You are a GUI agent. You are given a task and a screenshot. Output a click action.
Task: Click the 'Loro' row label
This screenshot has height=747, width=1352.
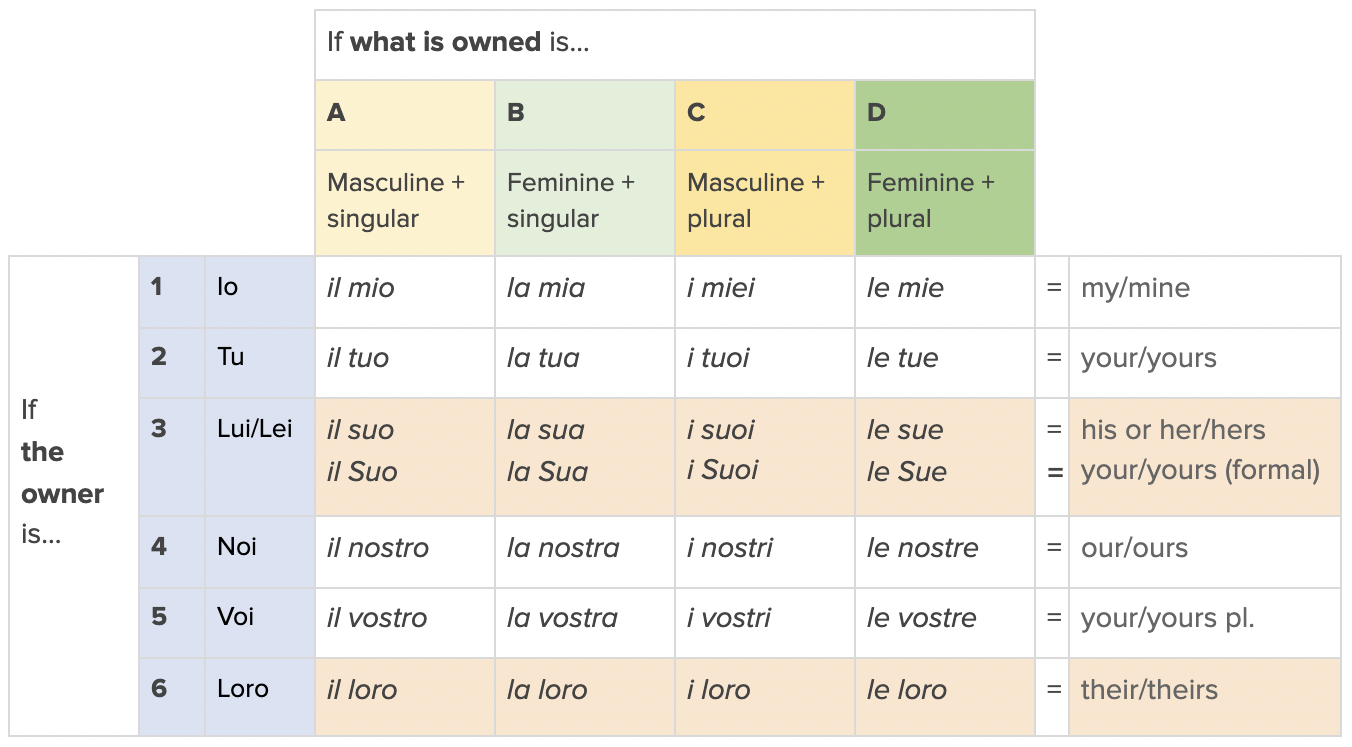click(x=243, y=689)
